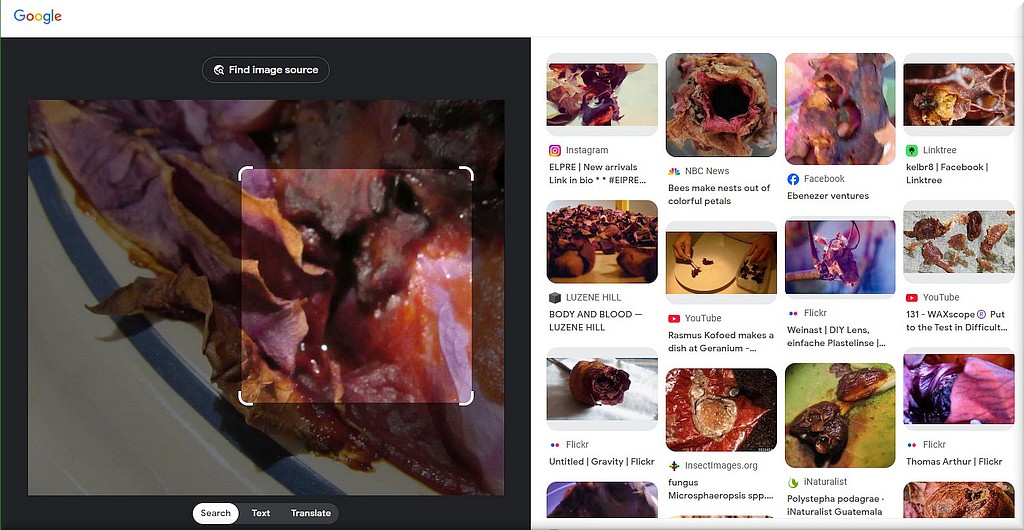This screenshot has height=530, width=1024.
Task: Click the bottom-right crop corner handle
Action: [468, 399]
